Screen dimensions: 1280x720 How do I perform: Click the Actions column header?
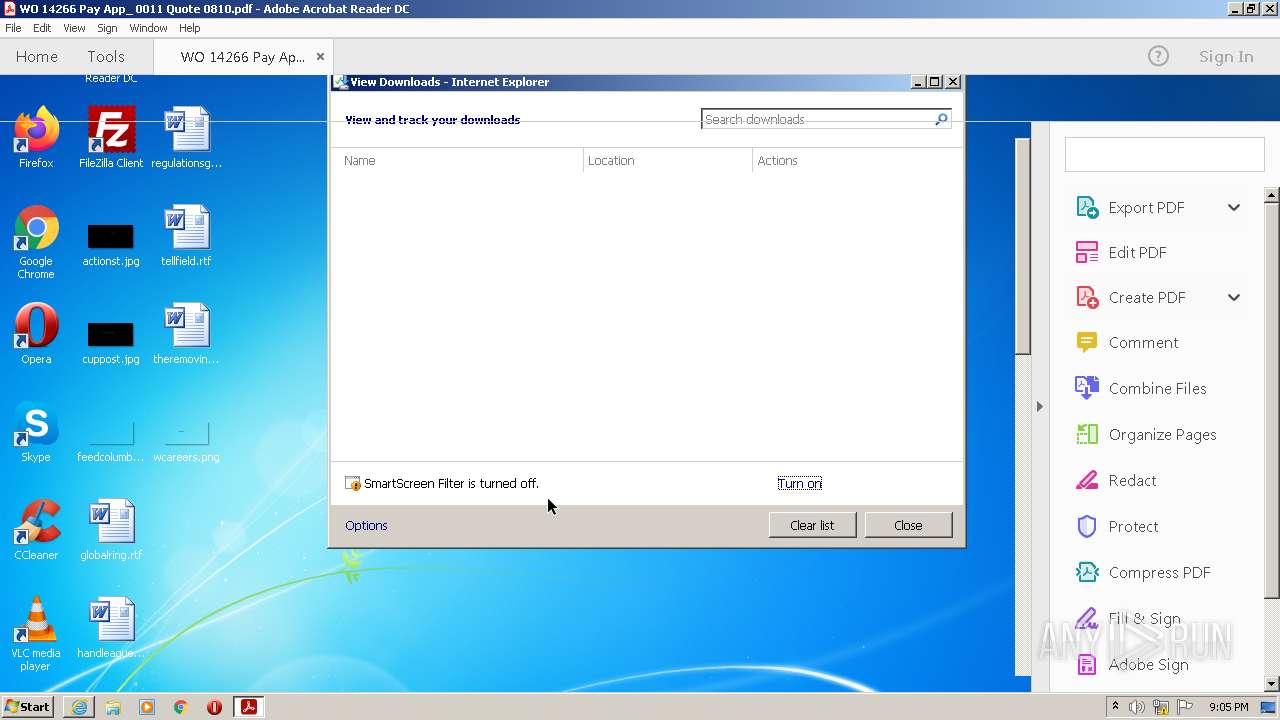[x=857, y=160]
